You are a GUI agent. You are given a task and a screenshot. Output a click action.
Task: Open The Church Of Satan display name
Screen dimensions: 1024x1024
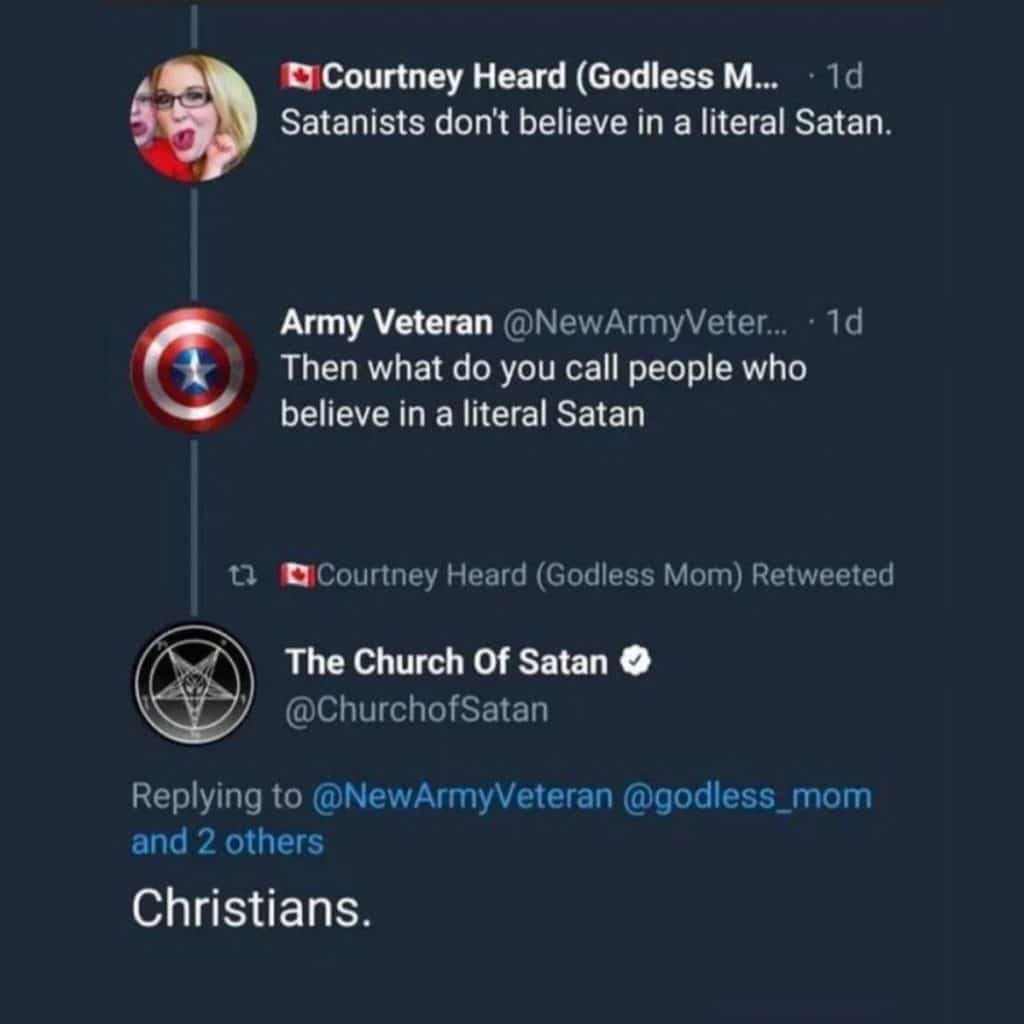click(447, 662)
